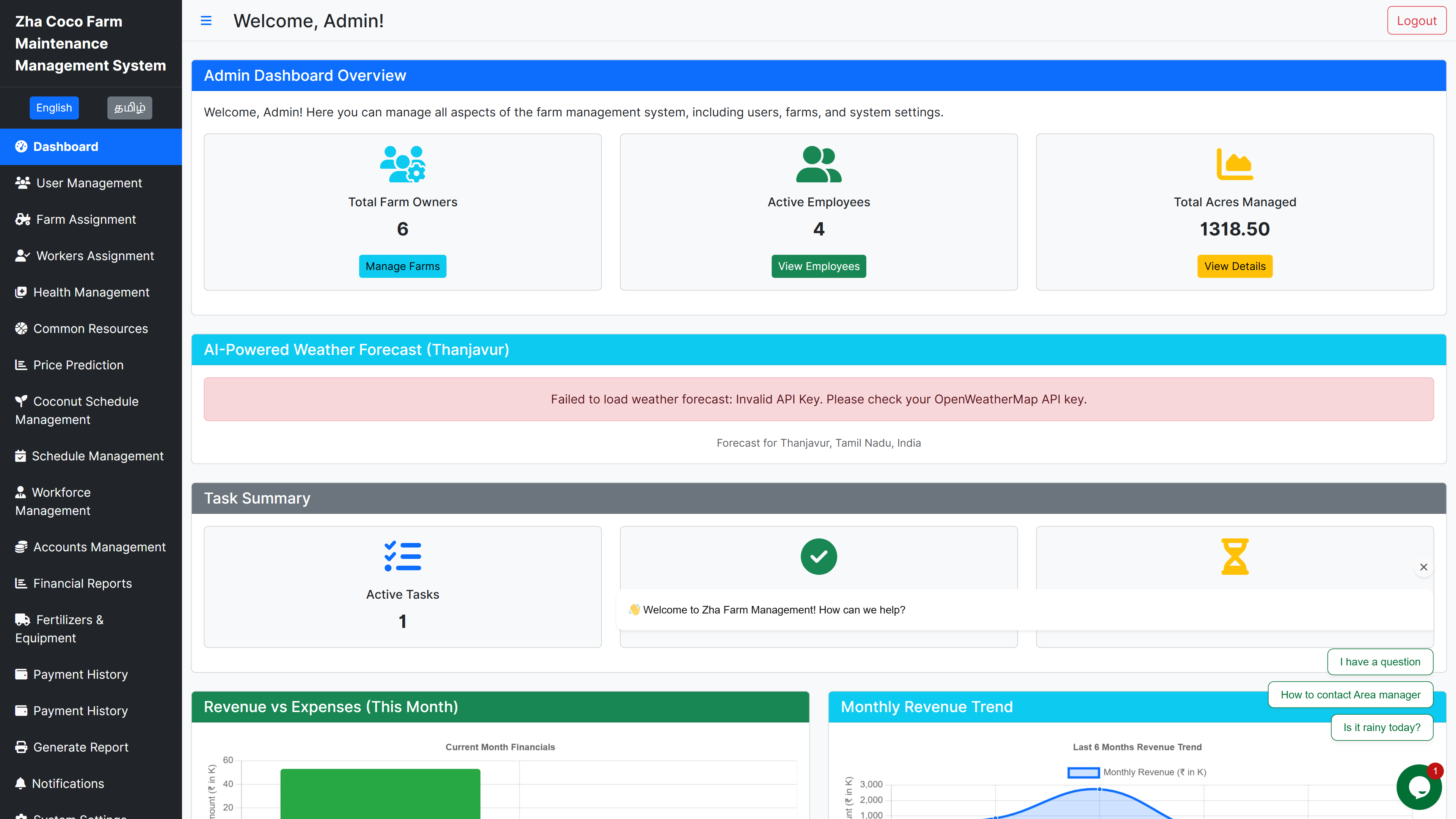Viewport: 1456px width, 819px height.
Task: Choose 'How to contact Area manager' suggestion
Action: click(x=1350, y=695)
